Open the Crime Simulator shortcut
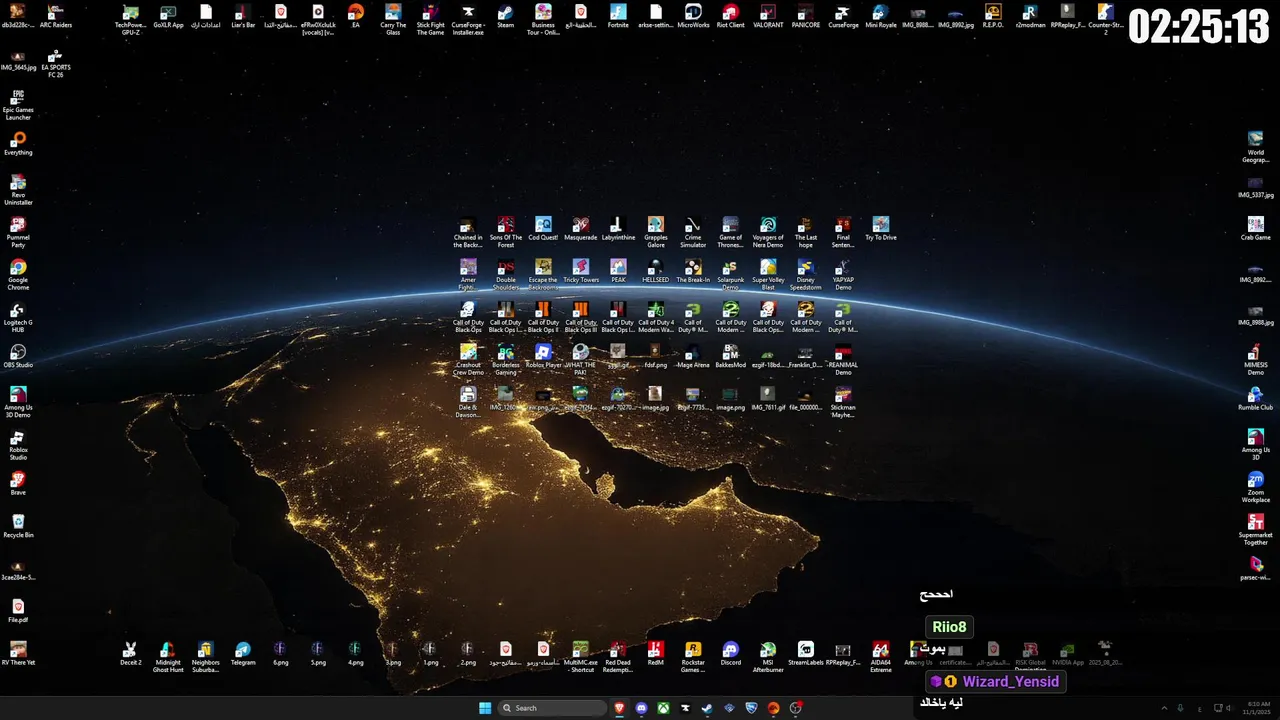This screenshot has width=1280, height=720. click(693, 232)
